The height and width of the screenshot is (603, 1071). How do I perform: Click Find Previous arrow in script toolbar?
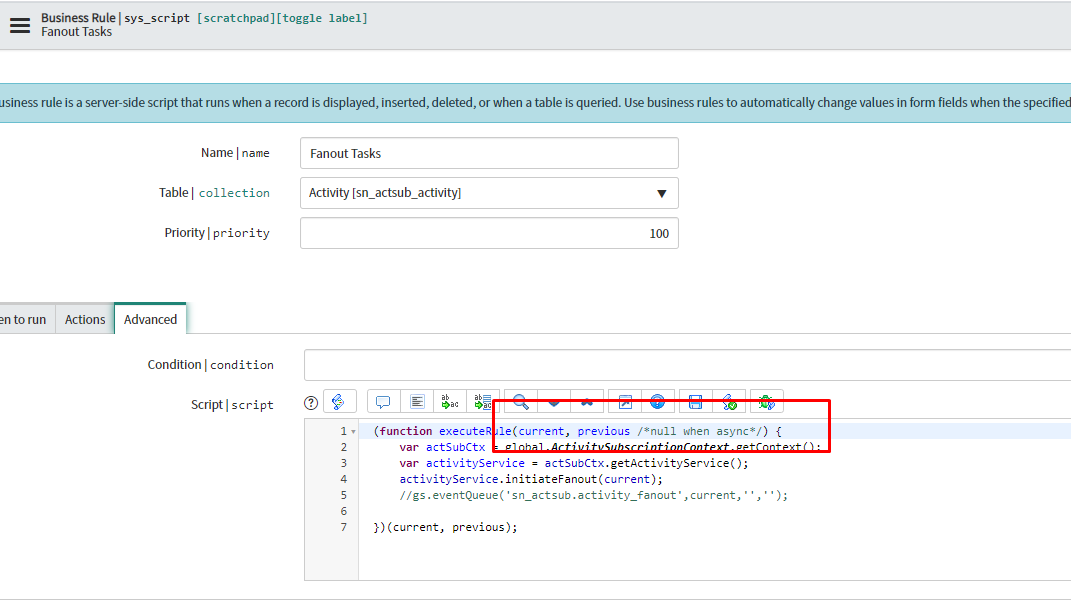[x=587, y=401]
